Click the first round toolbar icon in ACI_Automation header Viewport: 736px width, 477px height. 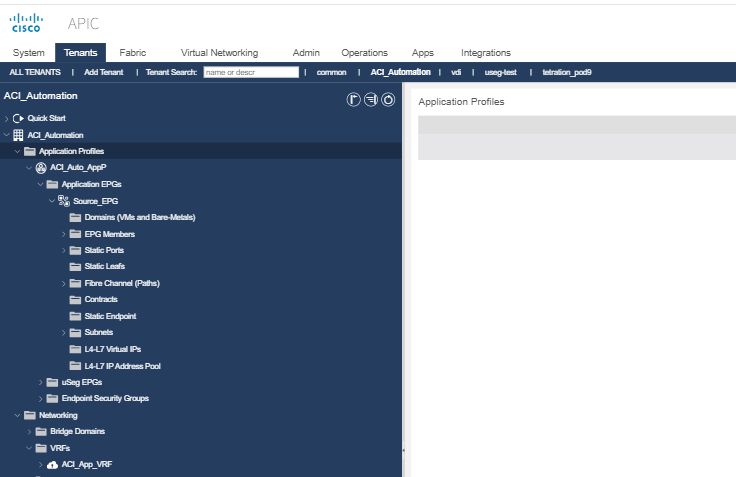353,100
